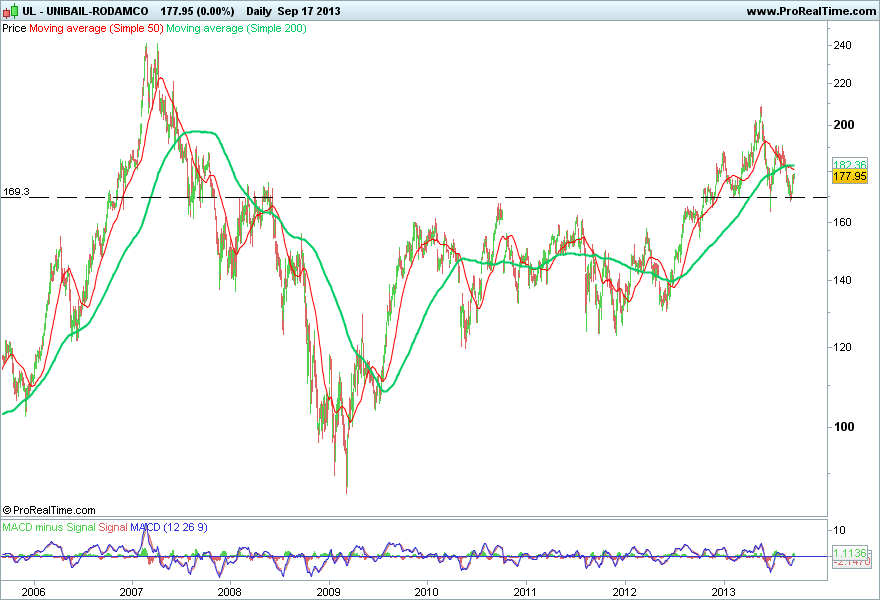Click the 169.3 horizontal line label
880x600 pixels.
click(16, 191)
